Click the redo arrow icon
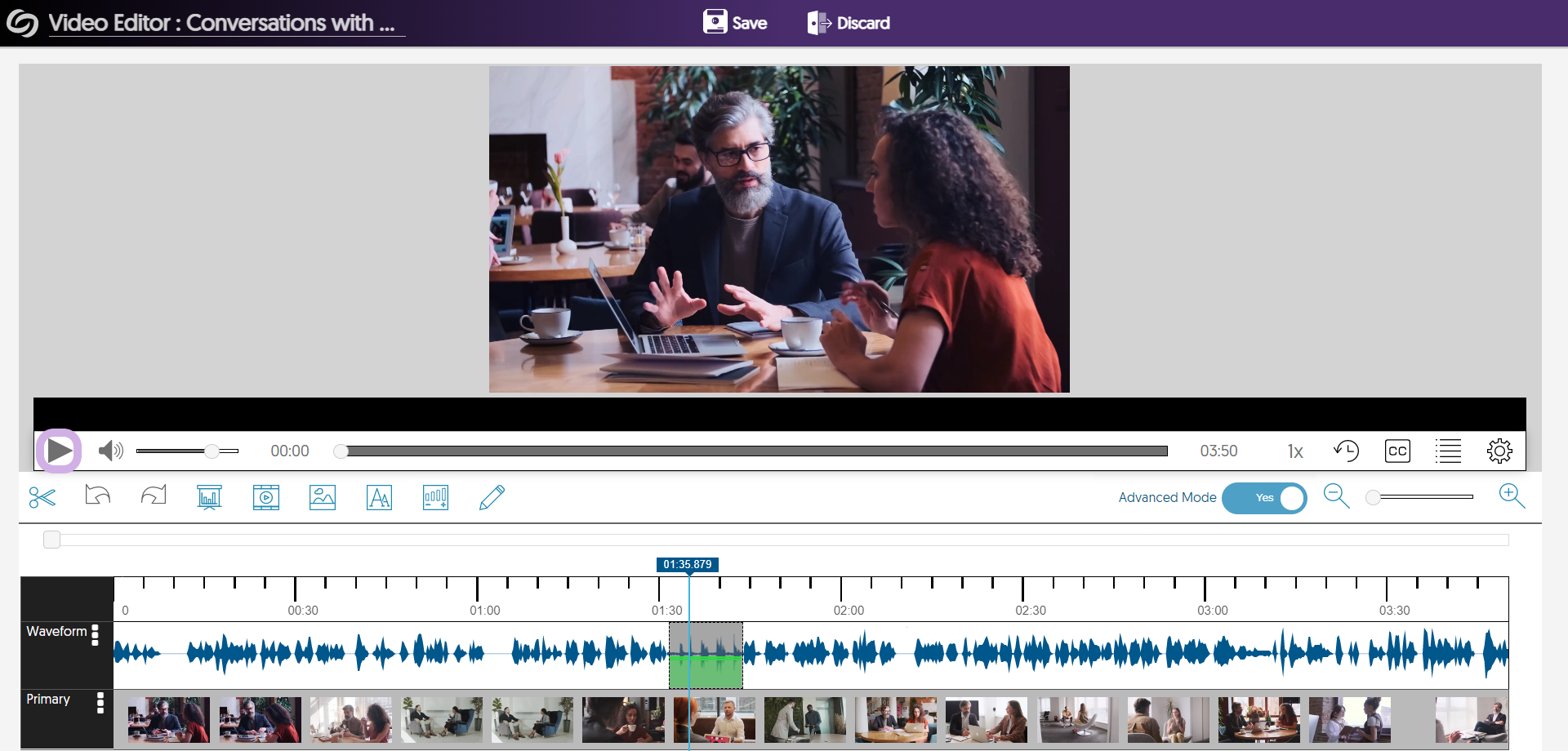The width and height of the screenshot is (1568, 751). coord(154,495)
